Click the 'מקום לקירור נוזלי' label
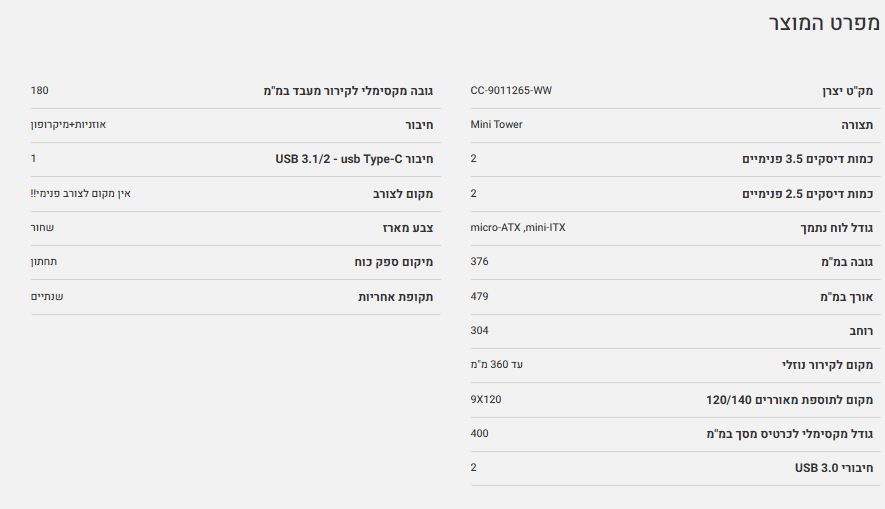The width and height of the screenshot is (885, 509). 827,365
